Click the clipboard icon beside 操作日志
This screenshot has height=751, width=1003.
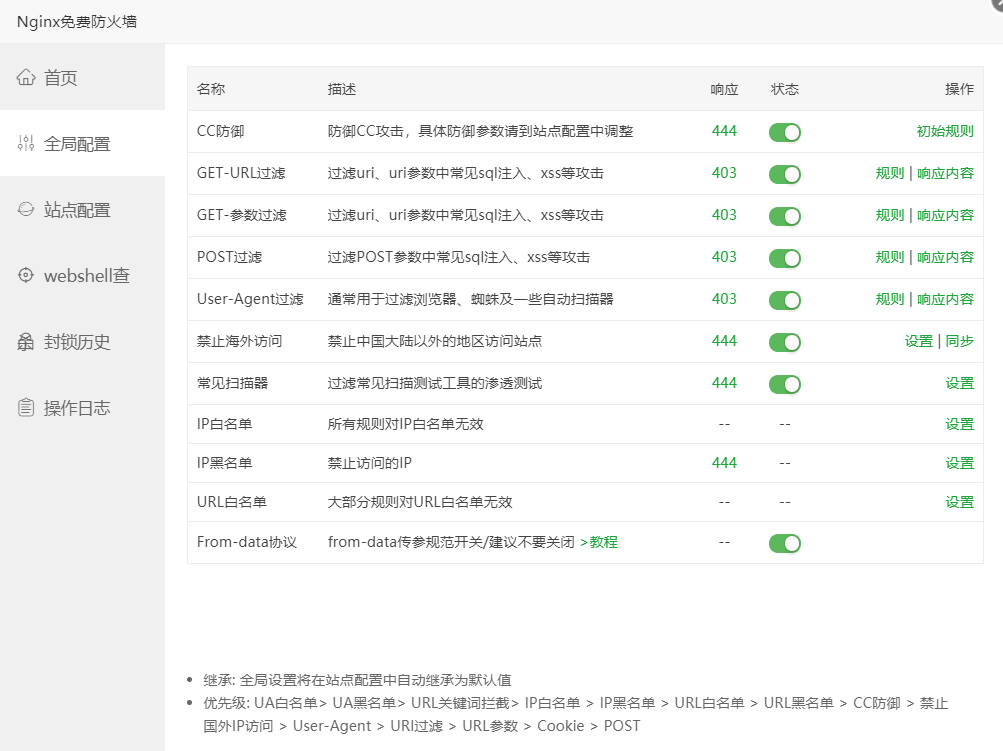[26, 407]
